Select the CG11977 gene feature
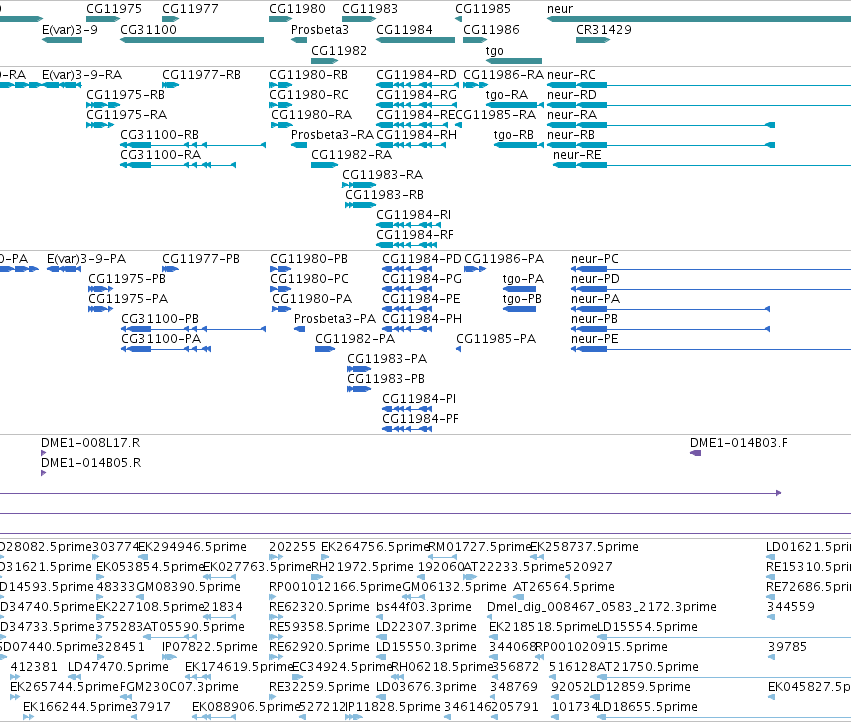Screen dimensions: 851x722 pos(170,19)
